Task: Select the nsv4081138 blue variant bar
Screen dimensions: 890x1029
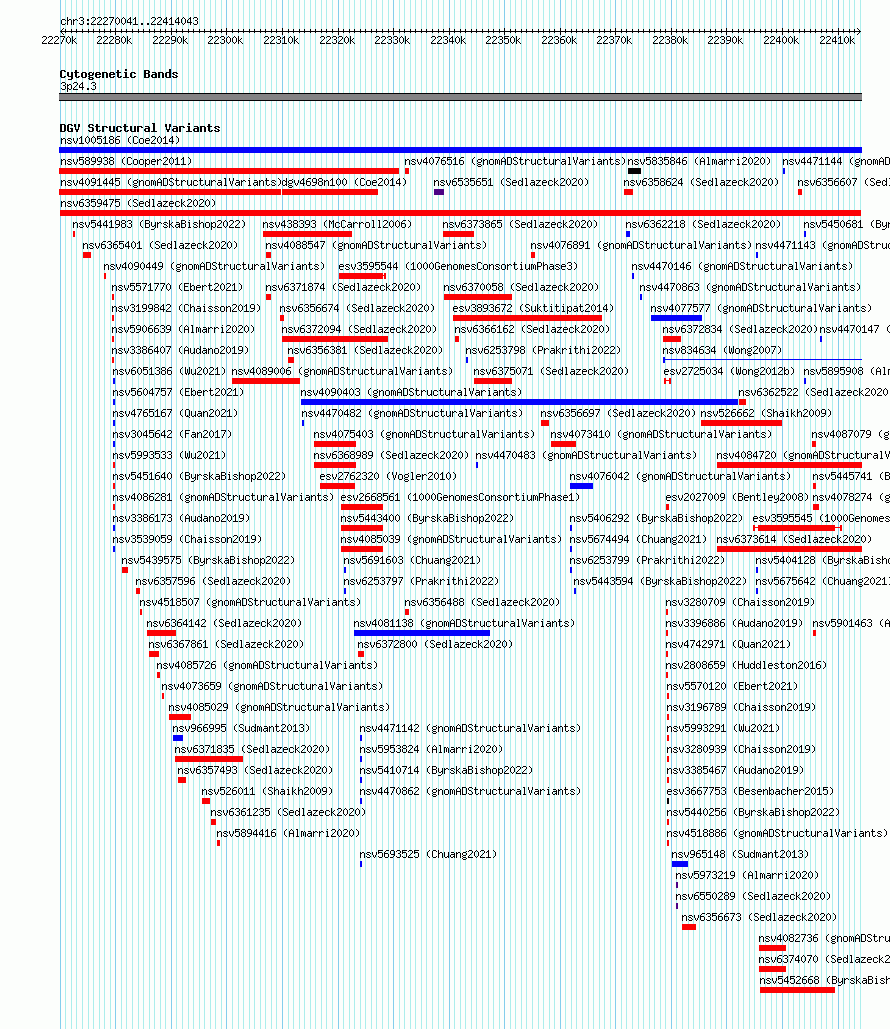Action: pyautogui.click(x=421, y=633)
